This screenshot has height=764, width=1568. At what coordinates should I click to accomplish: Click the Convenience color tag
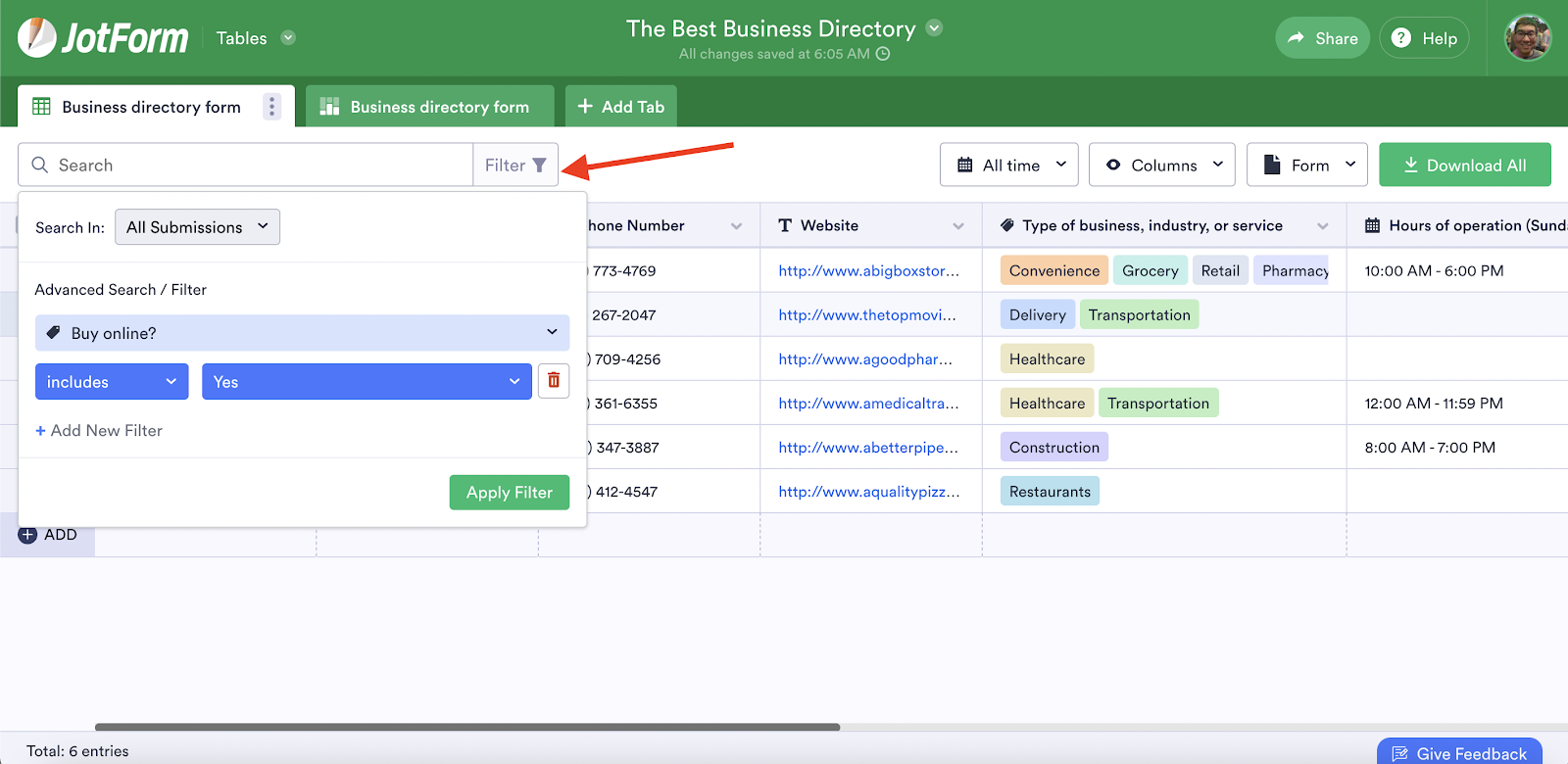[x=1053, y=271]
